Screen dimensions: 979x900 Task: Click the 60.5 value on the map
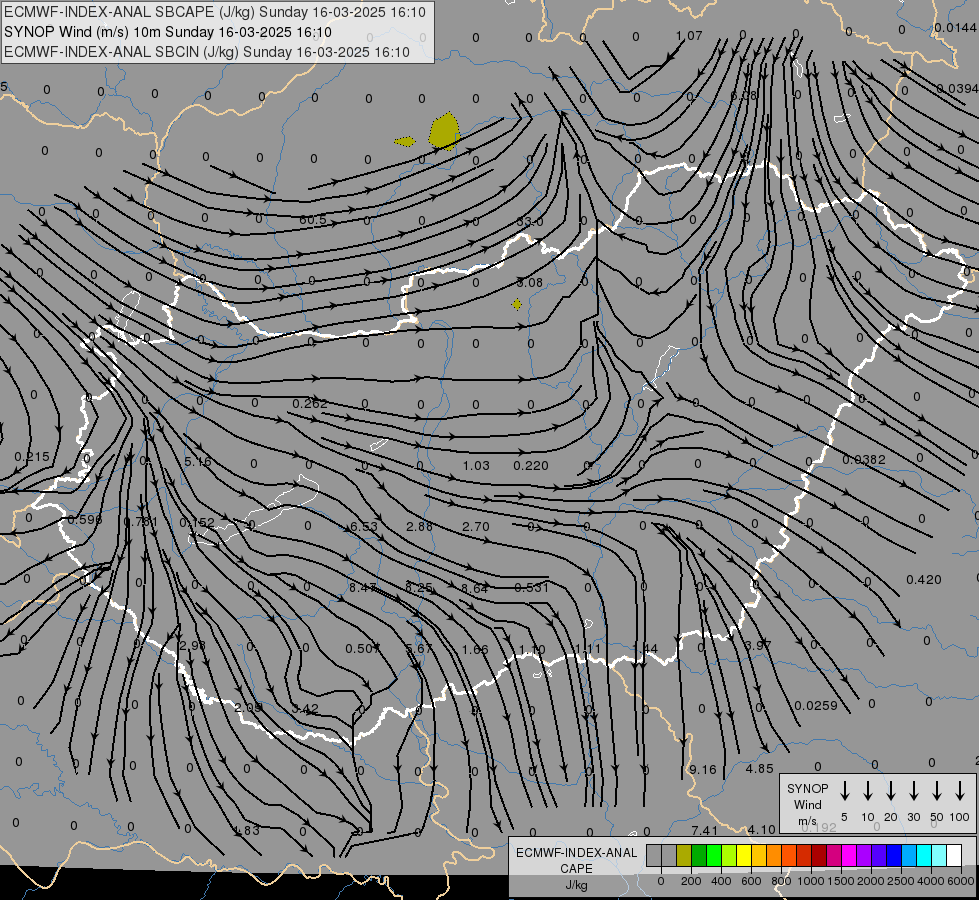313,220
